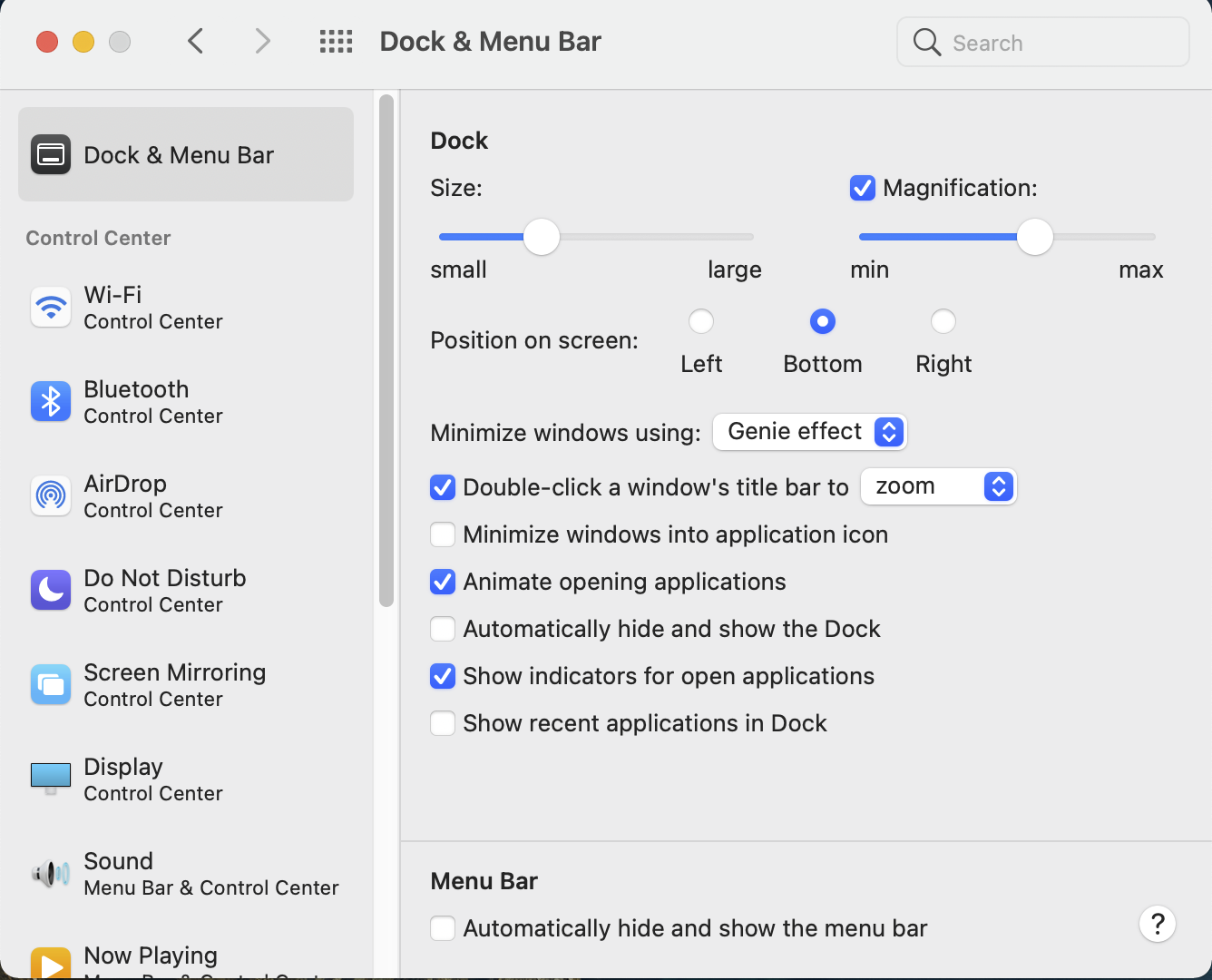The height and width of the screenshot is (980, 1212).
Task: Uncheck Show indicators for open applications
Action: click(443, 676)
